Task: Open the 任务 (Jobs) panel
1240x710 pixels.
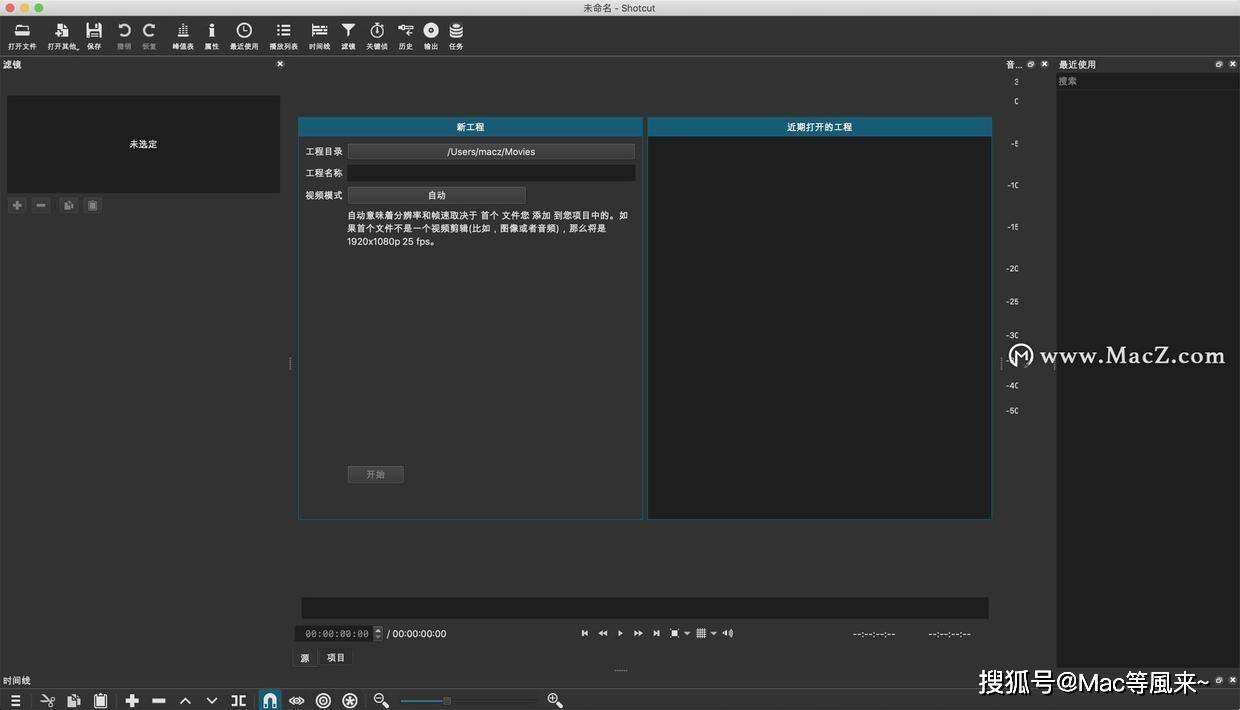Action: coord(456,36)
